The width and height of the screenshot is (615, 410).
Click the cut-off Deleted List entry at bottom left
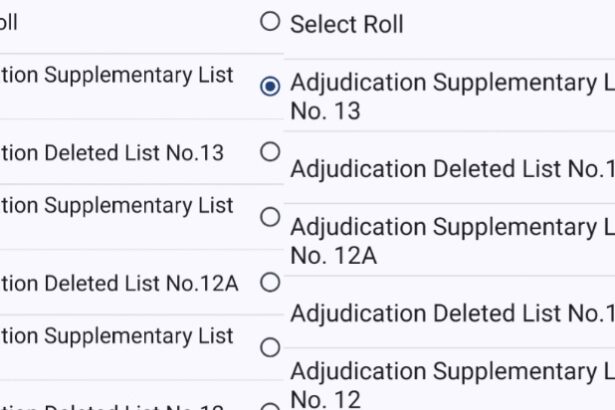[x=112, y=404]
